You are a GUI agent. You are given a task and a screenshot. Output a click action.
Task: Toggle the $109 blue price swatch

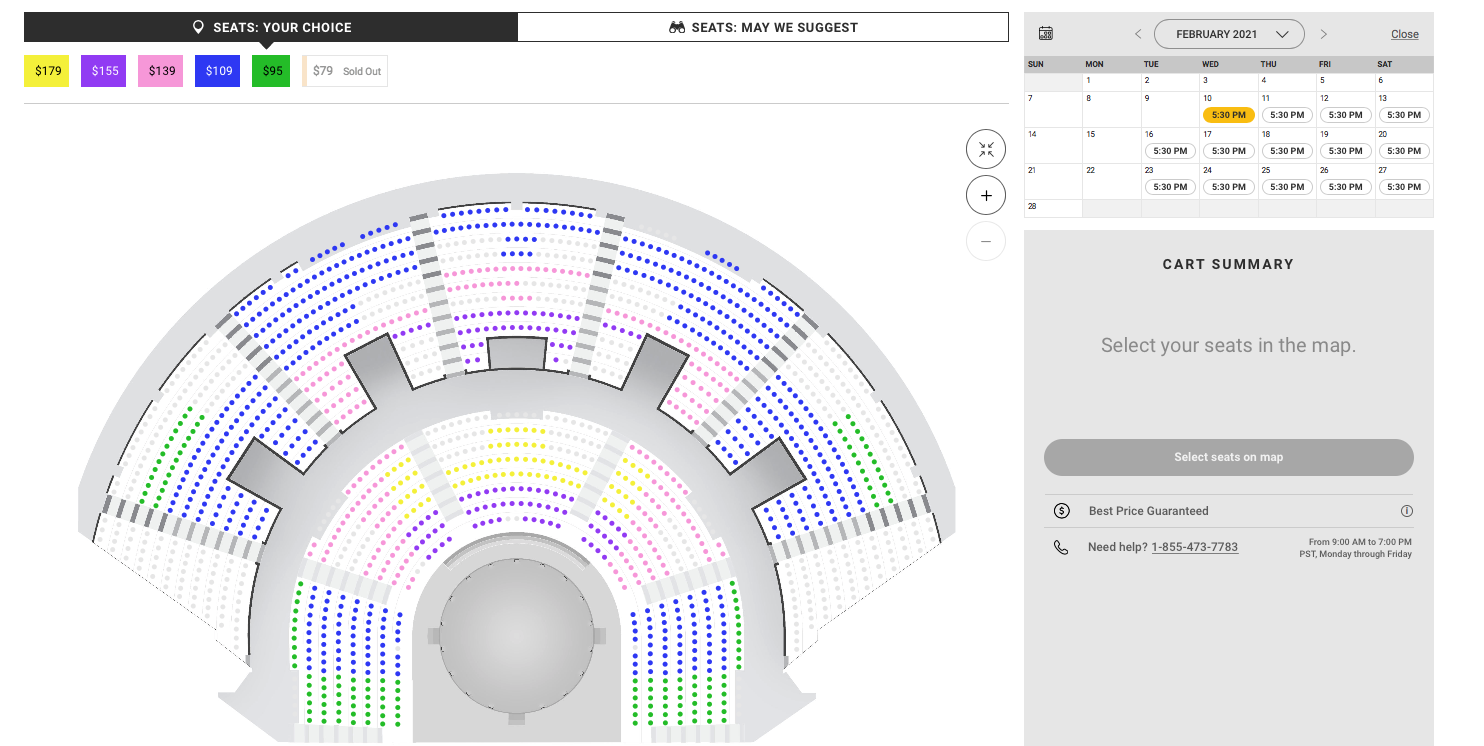tap(218, 71)
